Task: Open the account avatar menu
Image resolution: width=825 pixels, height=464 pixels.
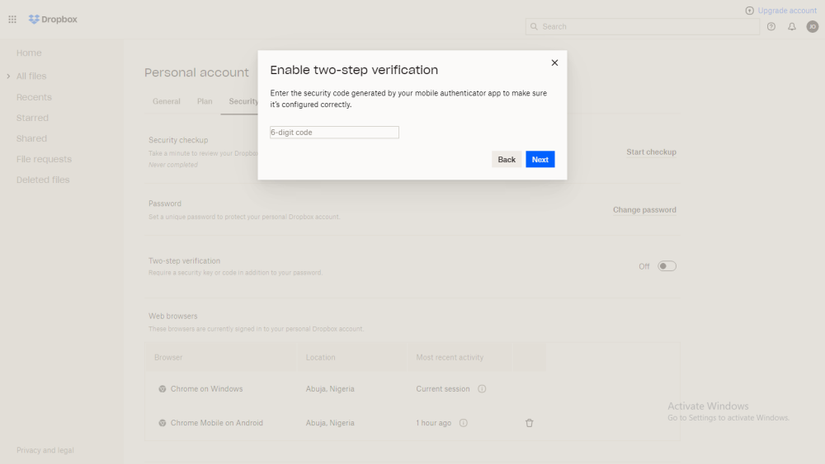Action: (x=812, y=27)
